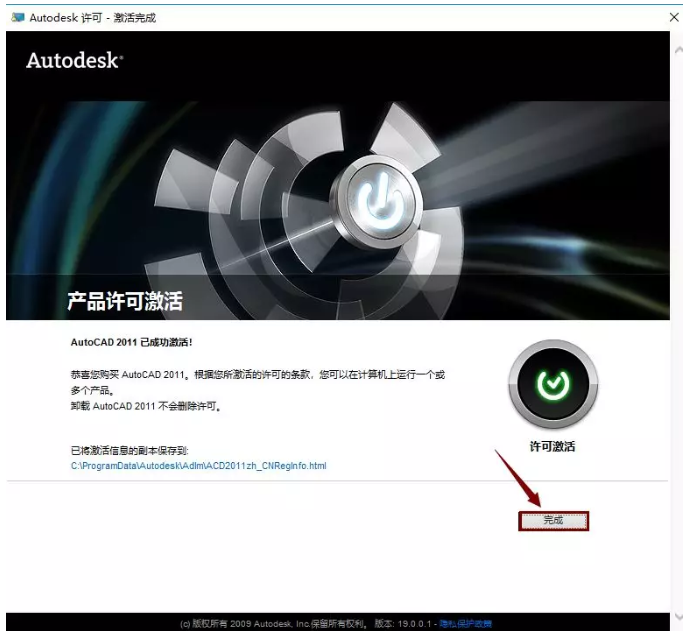Image resolution: width=684 pixels, height=631 pixels.
Task: Close the Autodesk 许可 window
Action: tap(674, 17)
